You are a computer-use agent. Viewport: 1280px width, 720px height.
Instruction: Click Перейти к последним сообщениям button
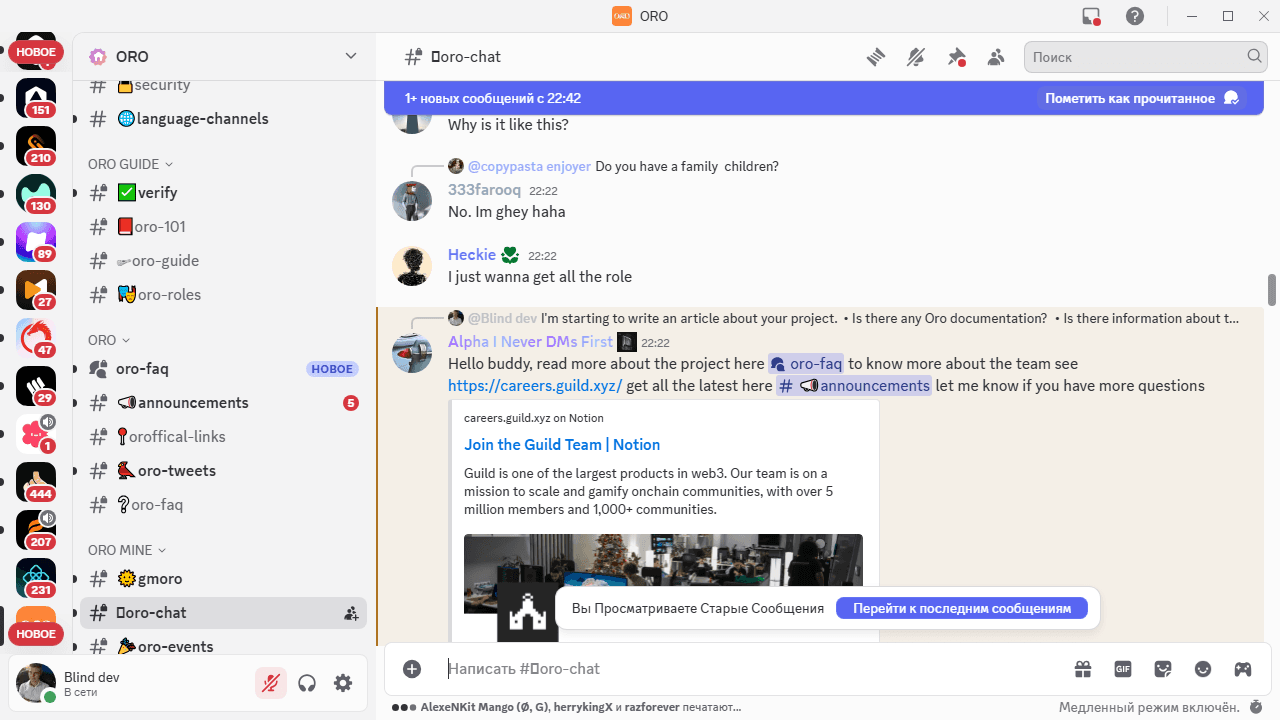[962, 608]
